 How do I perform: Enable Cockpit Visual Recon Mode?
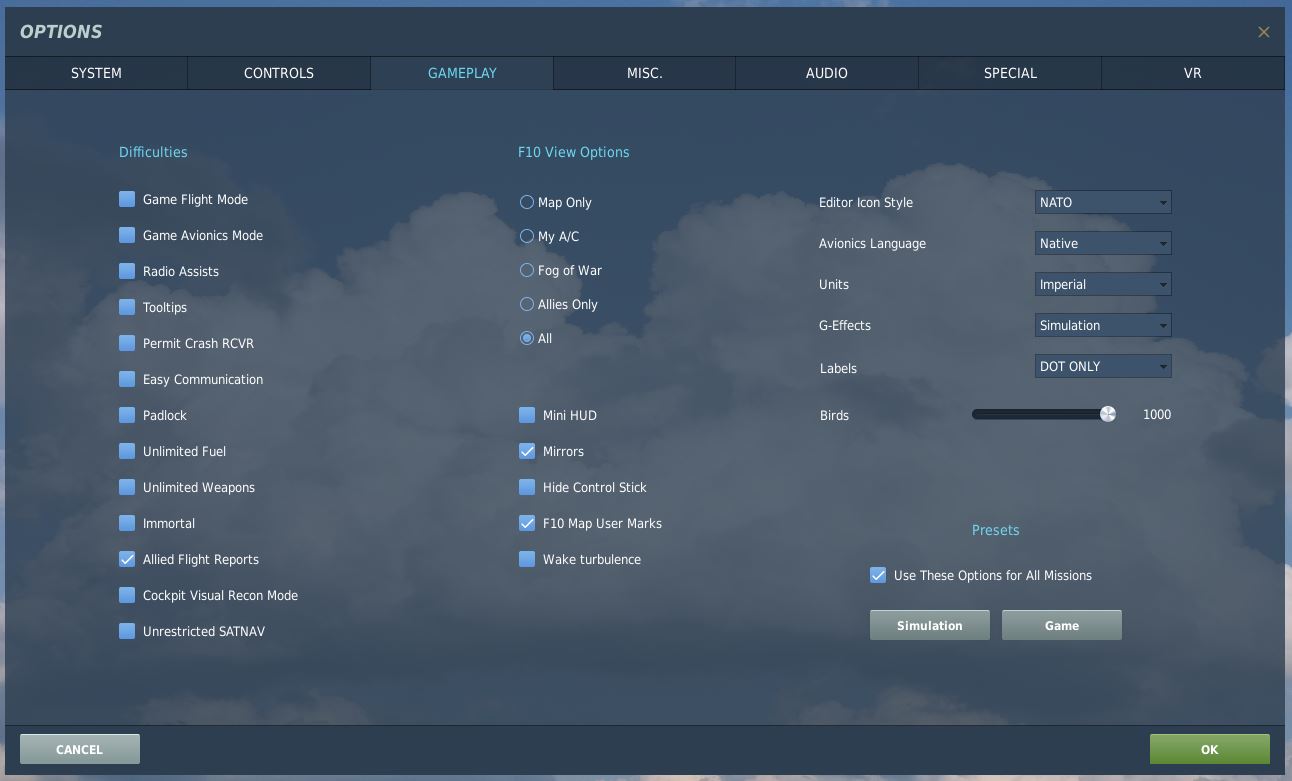coord(127,595)
